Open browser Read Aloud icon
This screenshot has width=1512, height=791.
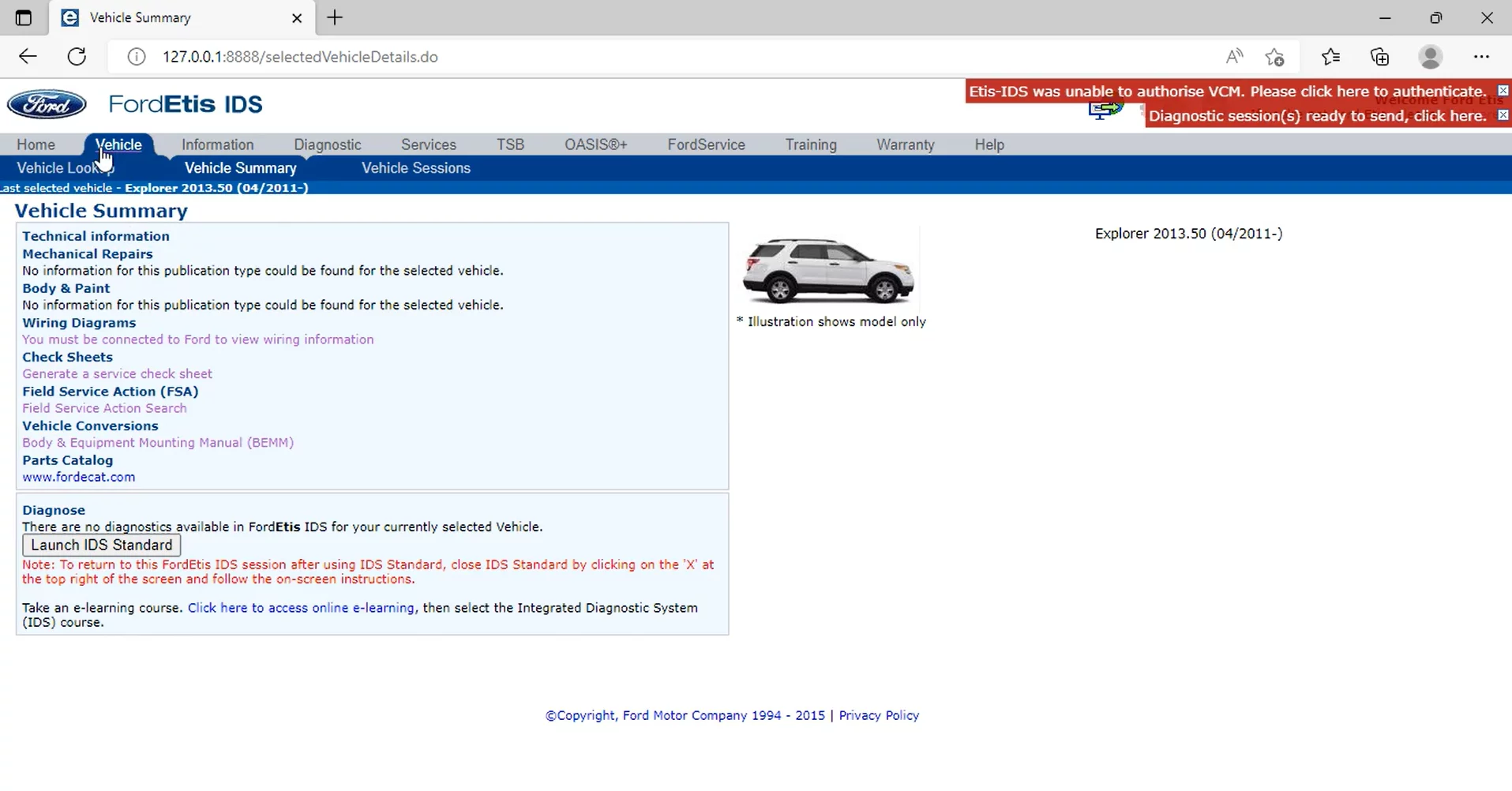click(x=1234, y=57)
